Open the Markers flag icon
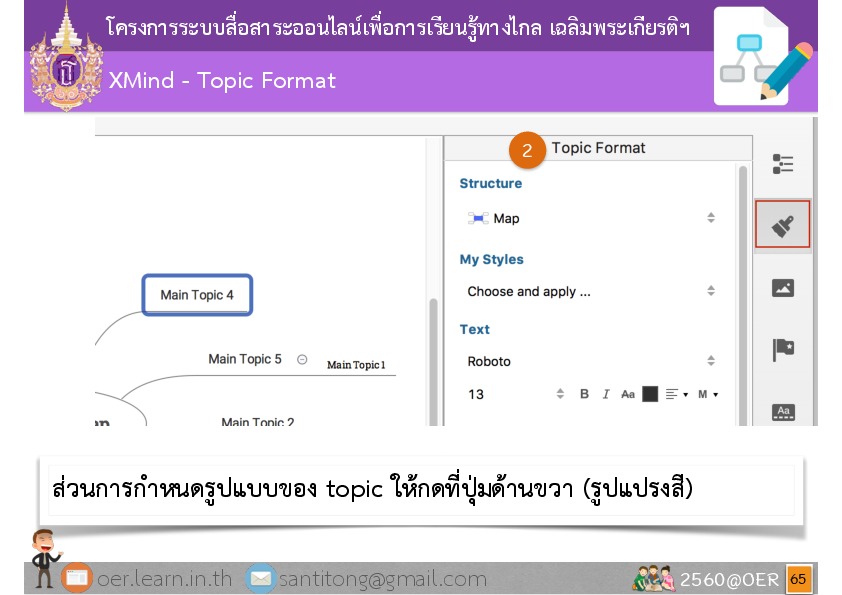Image resolution: width=842 pixels, height=595 pixels. click(x=782, y=350)
